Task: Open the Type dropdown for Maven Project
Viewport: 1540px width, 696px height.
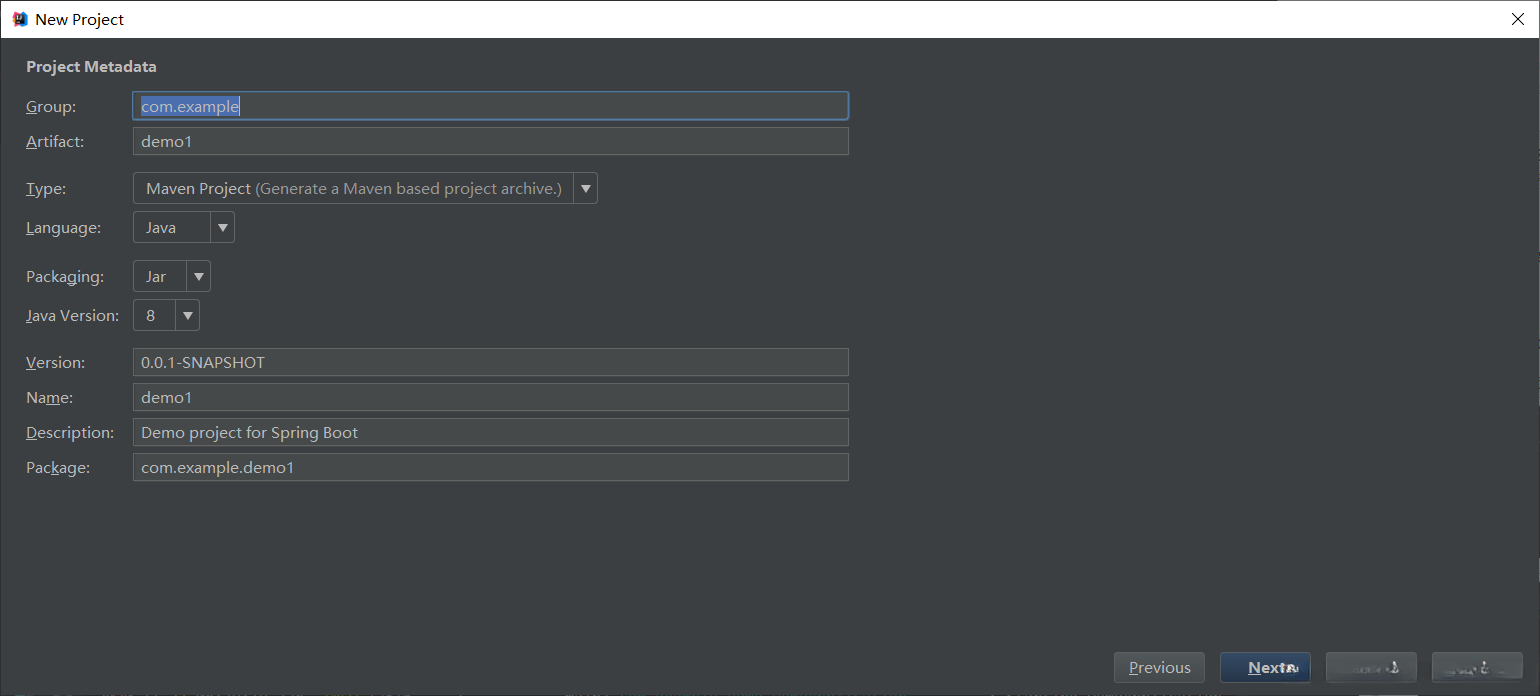Action: coord(365,188)
